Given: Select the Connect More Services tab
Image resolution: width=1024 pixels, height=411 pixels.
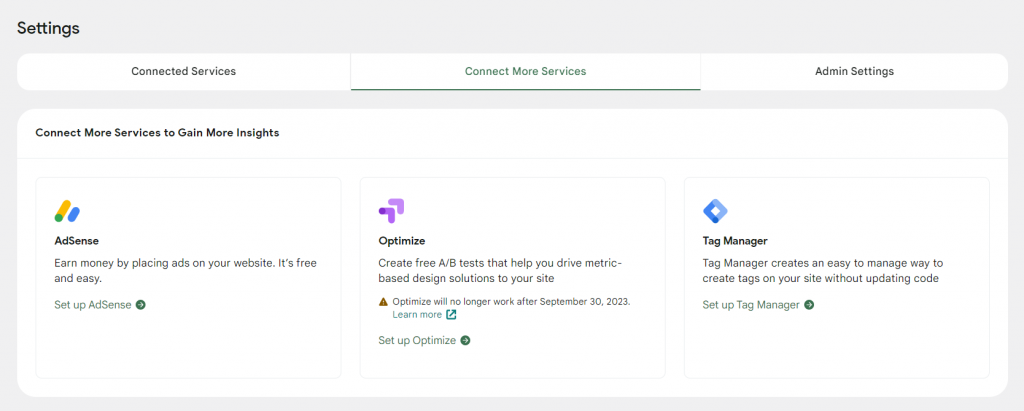Looking at the screenshot, I should click(526, 71).
